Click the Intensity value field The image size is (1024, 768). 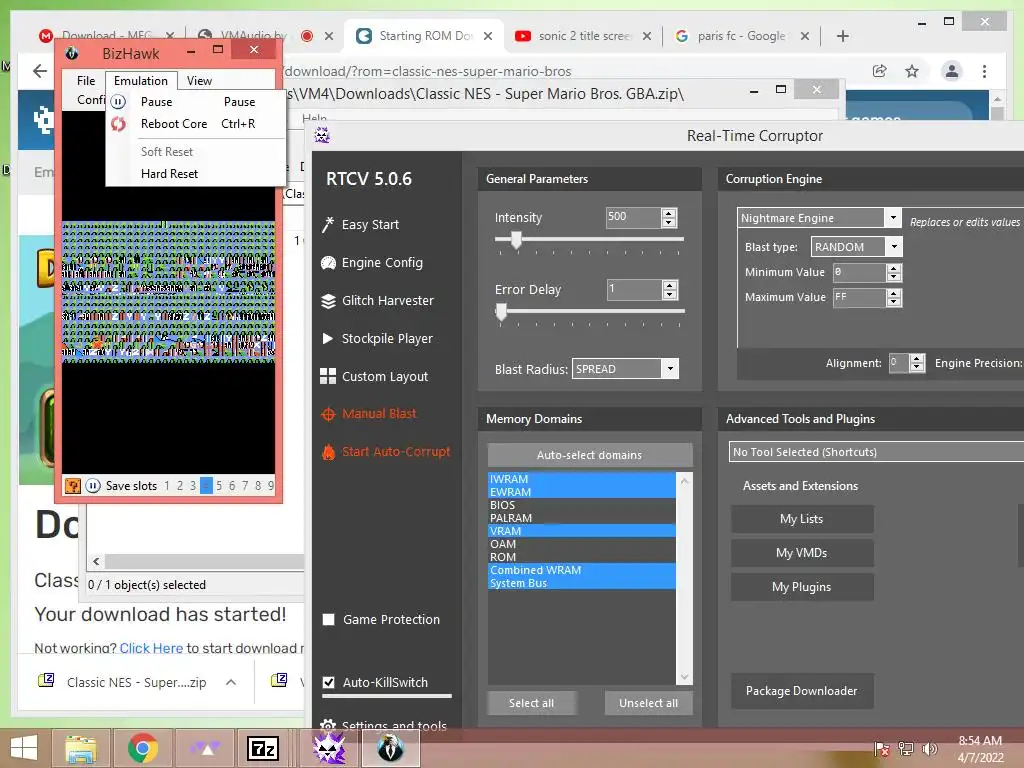click(x=633, y=217)
